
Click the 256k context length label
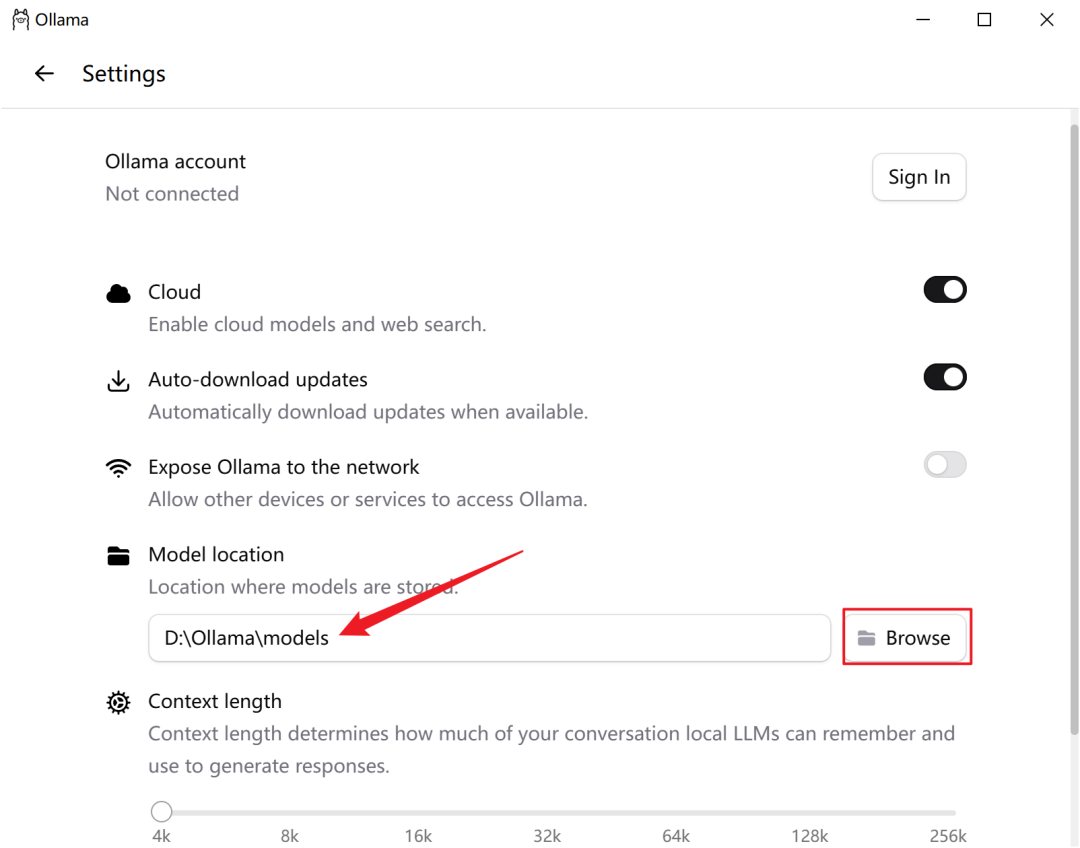948,836
